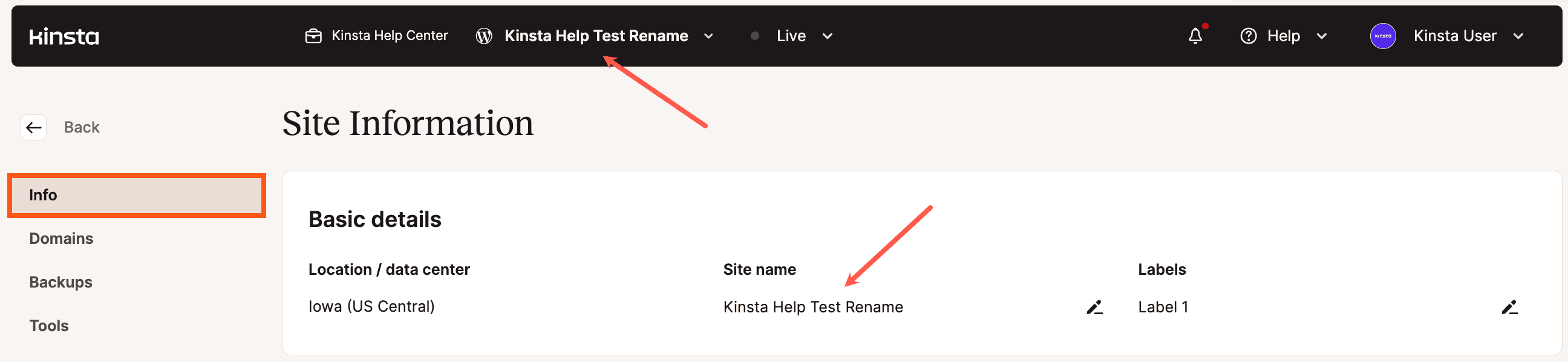Edit the site name with pencil icon
Screen dimensions: 1568x362
pyautogui.click(x=1094, y=307)
